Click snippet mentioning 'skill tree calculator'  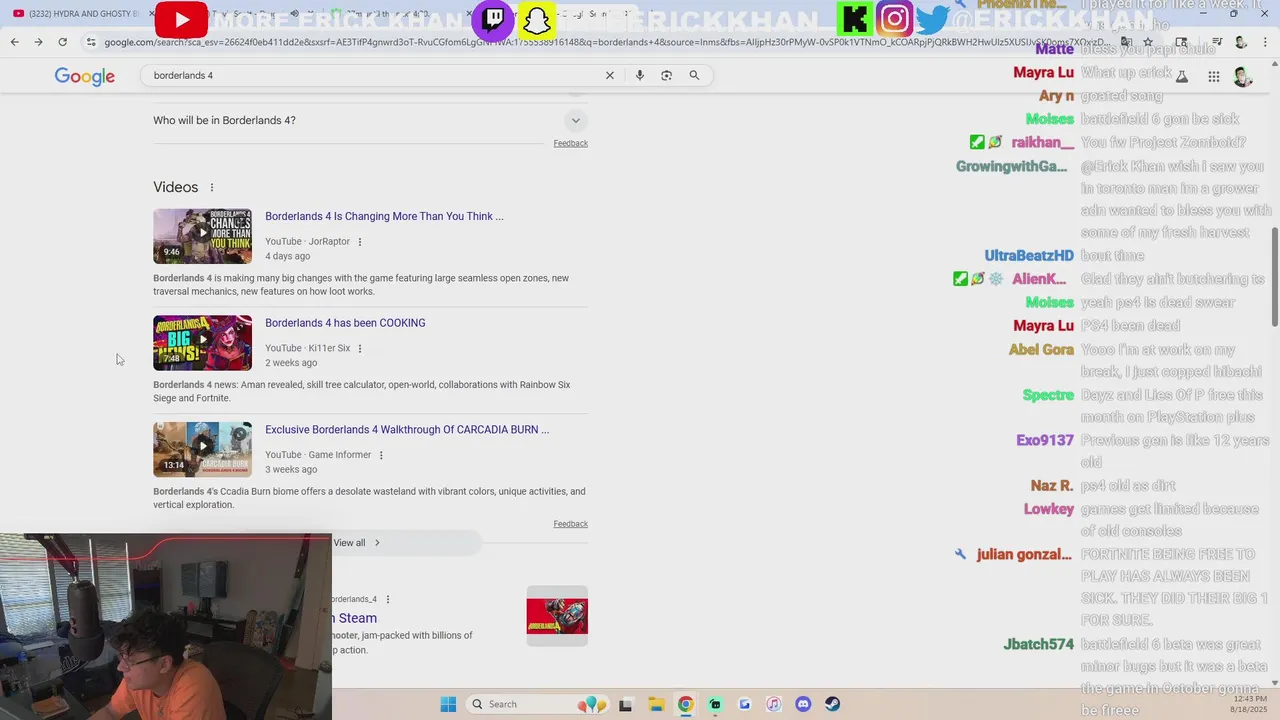pyautogui.click(x=361, y=392)
